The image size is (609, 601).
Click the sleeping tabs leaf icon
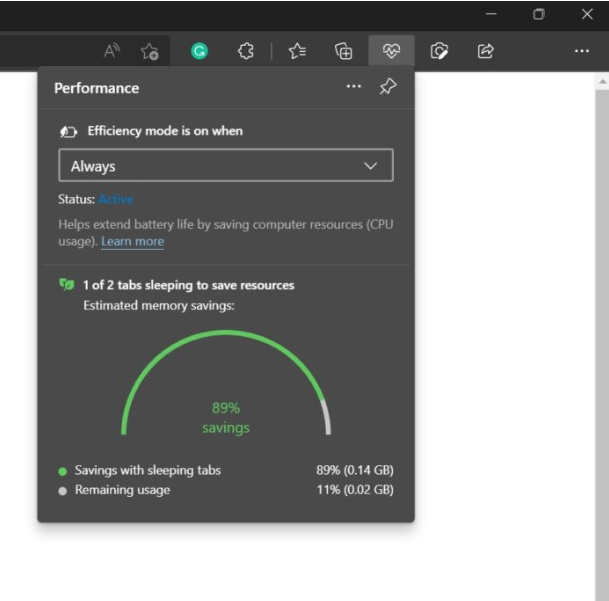click(66, 284)
